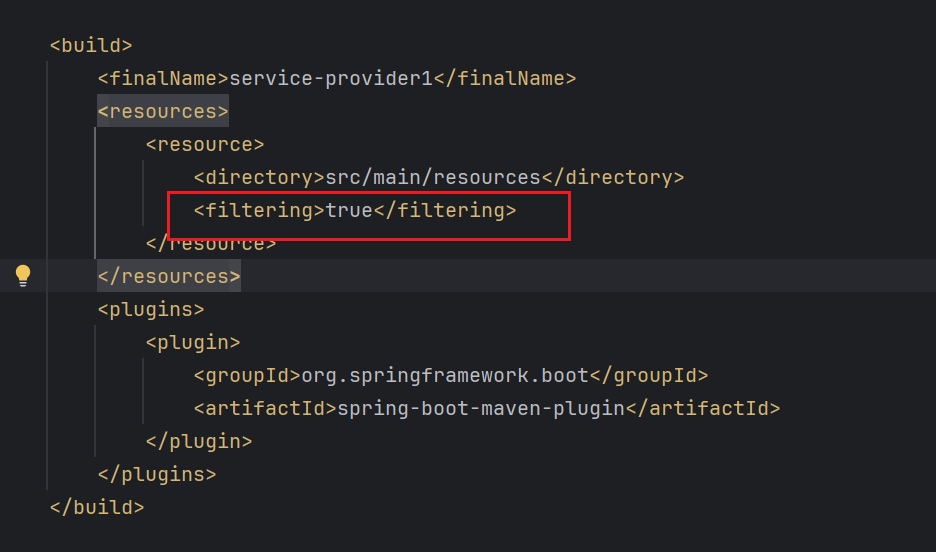Click the opening <resource> tag
This screenshot has height=552, width=936.
[205, 144]
